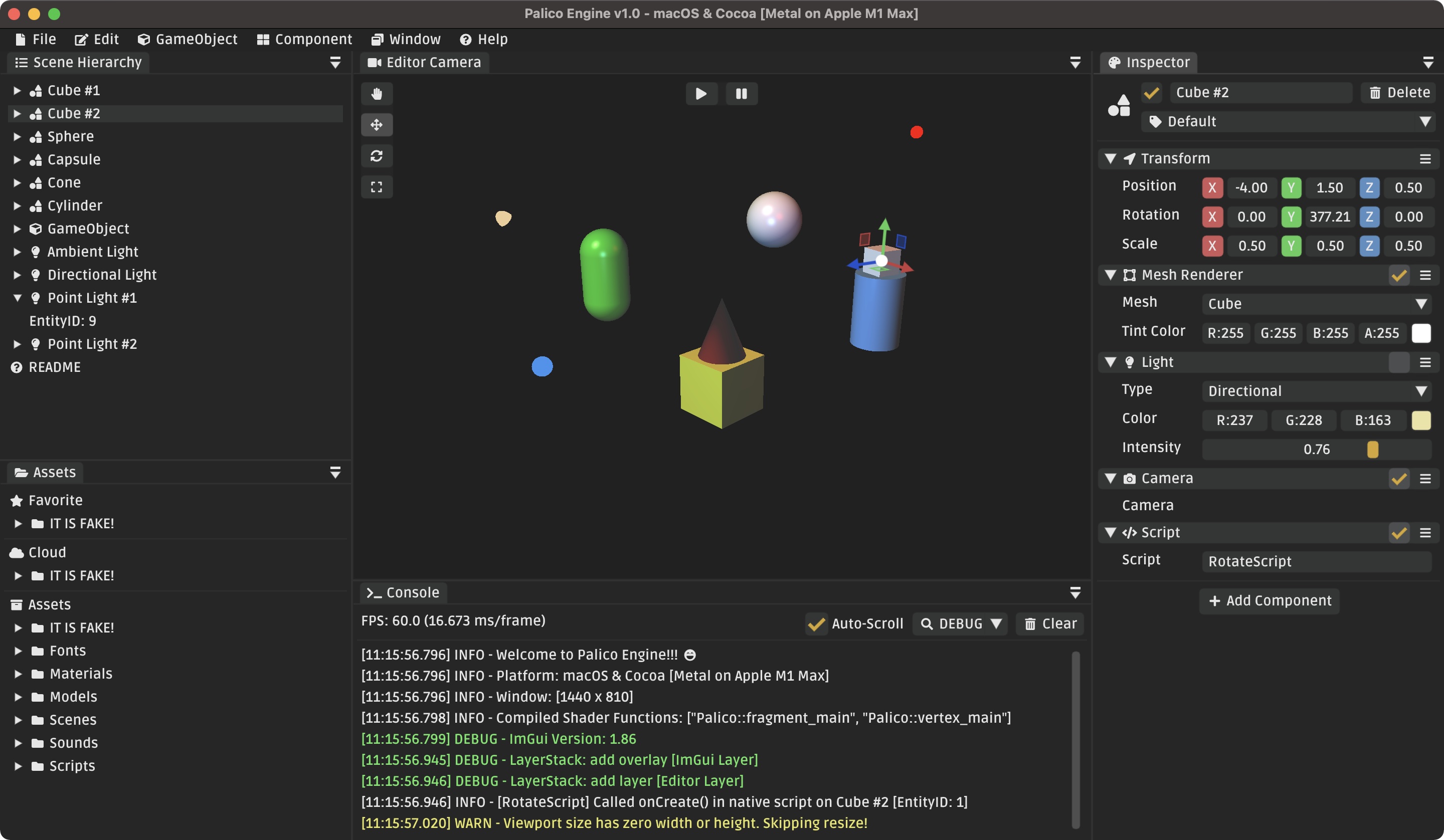This screenshot has height=840, width=1444.
Task: Open Assets panel options arrow
Action: coord(335,473)
